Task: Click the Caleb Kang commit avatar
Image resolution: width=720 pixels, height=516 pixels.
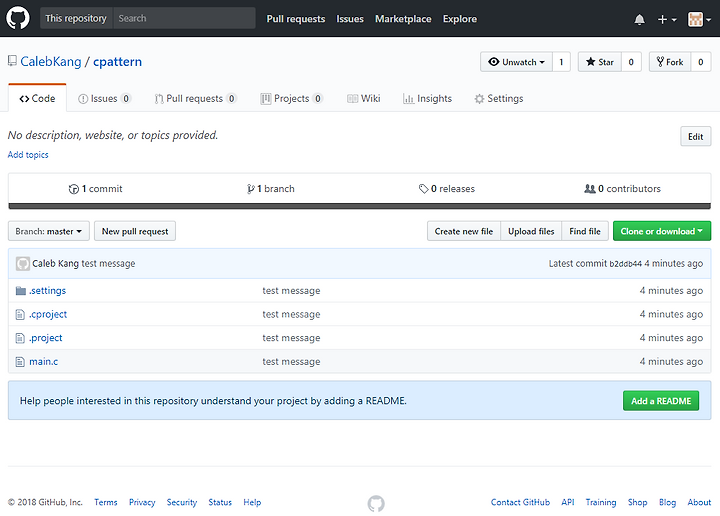Action: tap(22, 264)
